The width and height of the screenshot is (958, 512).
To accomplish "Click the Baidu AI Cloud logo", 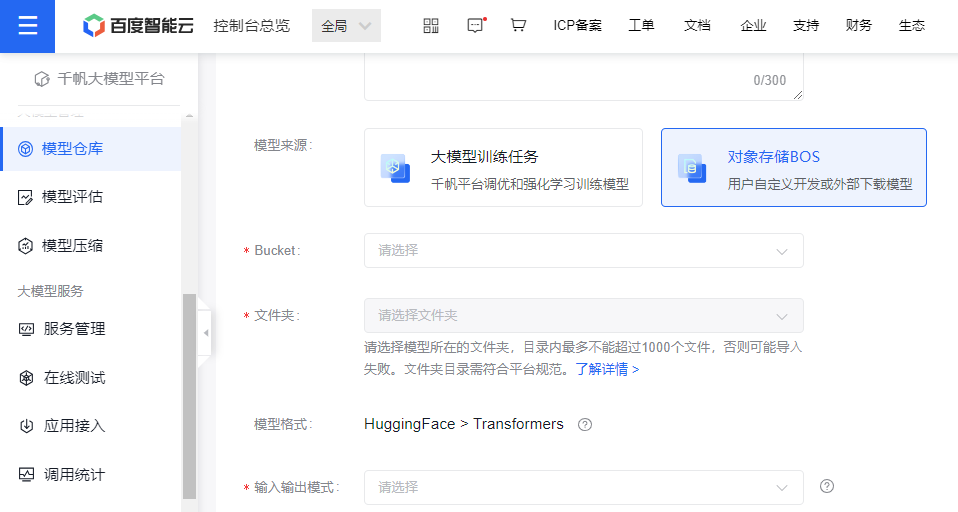I will click(x=138, y=26).
